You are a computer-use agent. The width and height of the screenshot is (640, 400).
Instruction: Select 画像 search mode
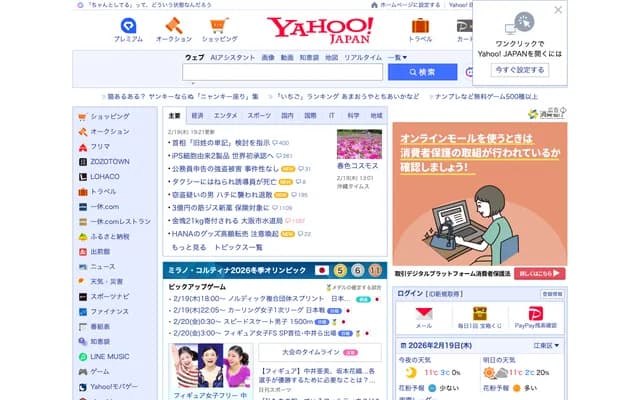pyautogui.click(x=268, y=58)
